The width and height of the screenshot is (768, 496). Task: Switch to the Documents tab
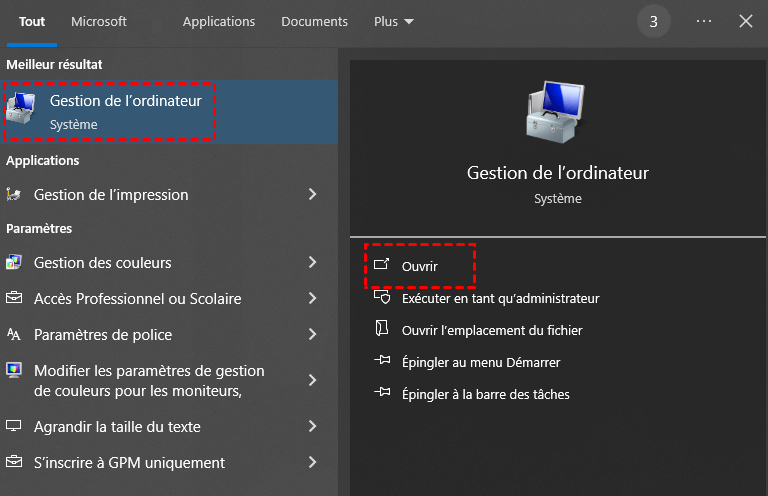click(x=314, y=22)
